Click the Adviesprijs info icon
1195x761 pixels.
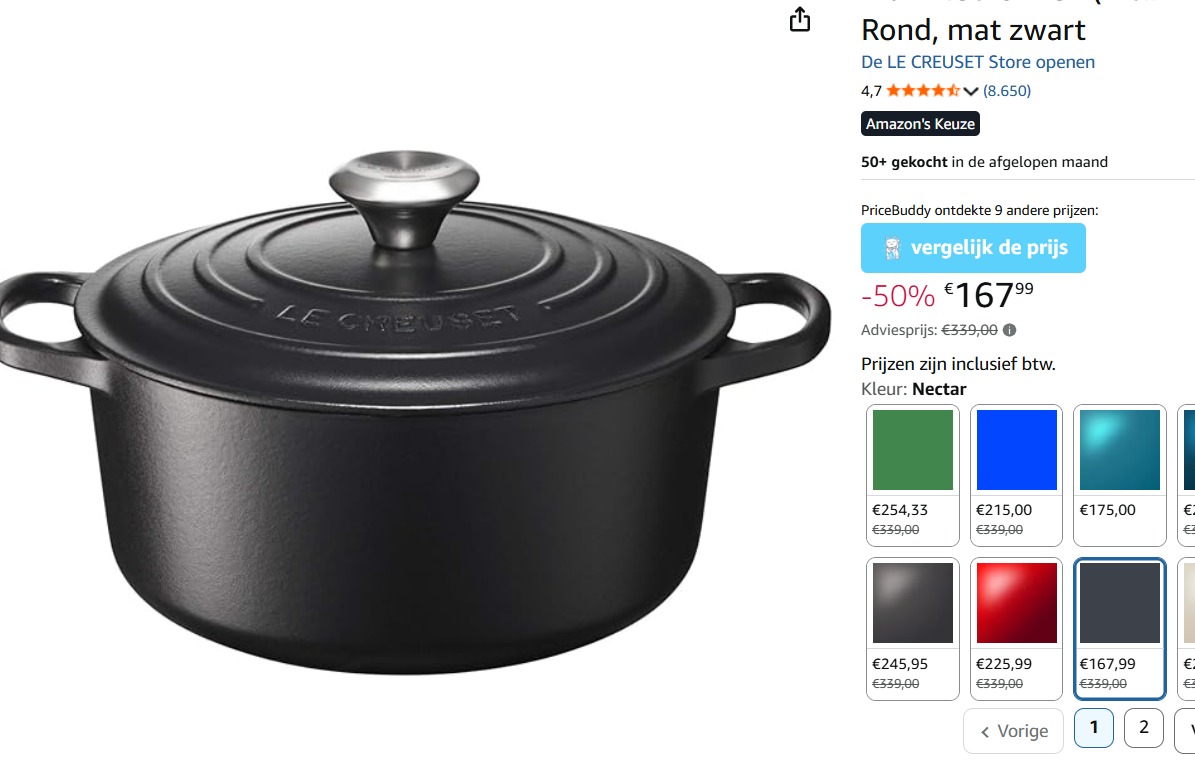pos(1009,330)
